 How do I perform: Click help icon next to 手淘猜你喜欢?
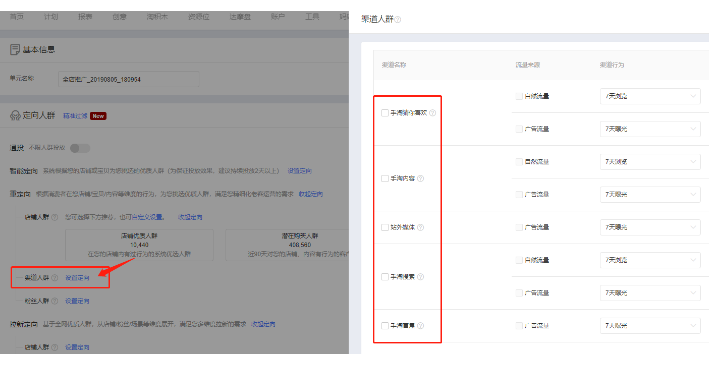(x=432, y=113)
